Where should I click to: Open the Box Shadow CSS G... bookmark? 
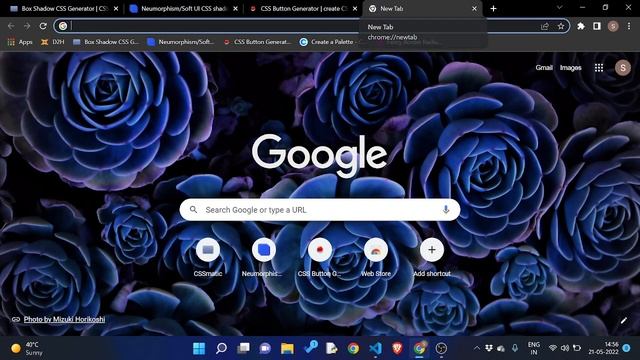[x=106, y=42]
